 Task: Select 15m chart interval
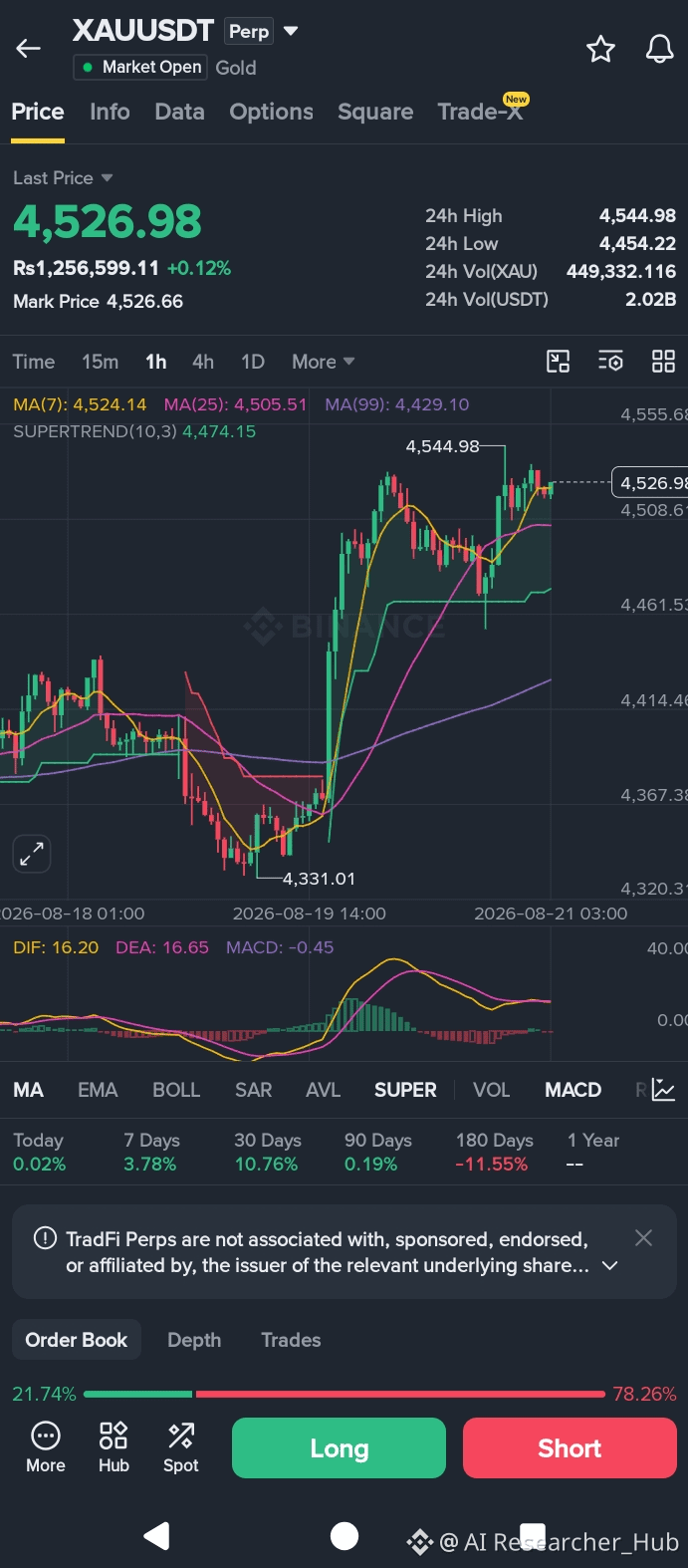tap(100, 362)
